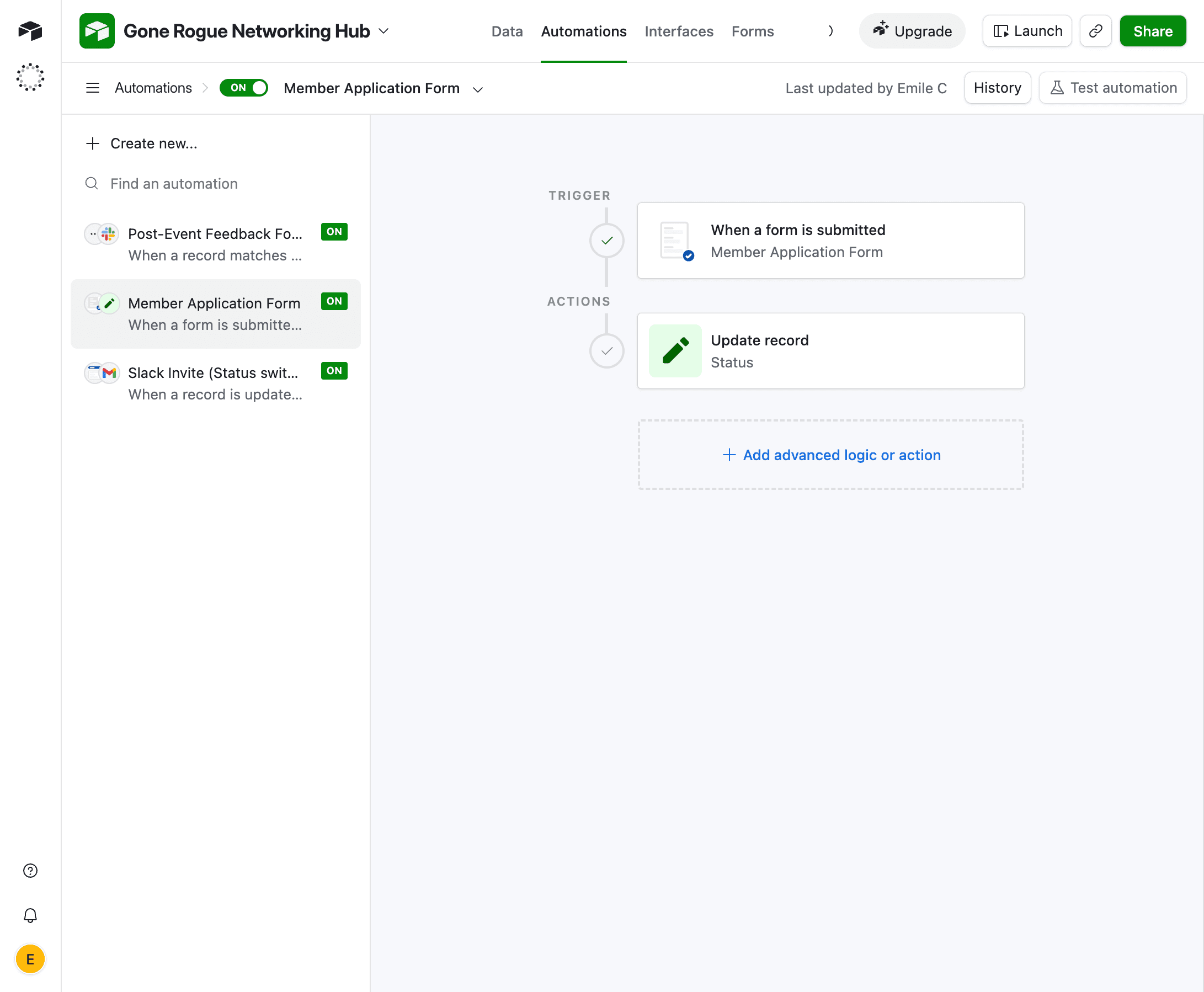Click the Airtable home logo icon
Viewport: 1204px width, 992px height.
(x=30, y=31)
